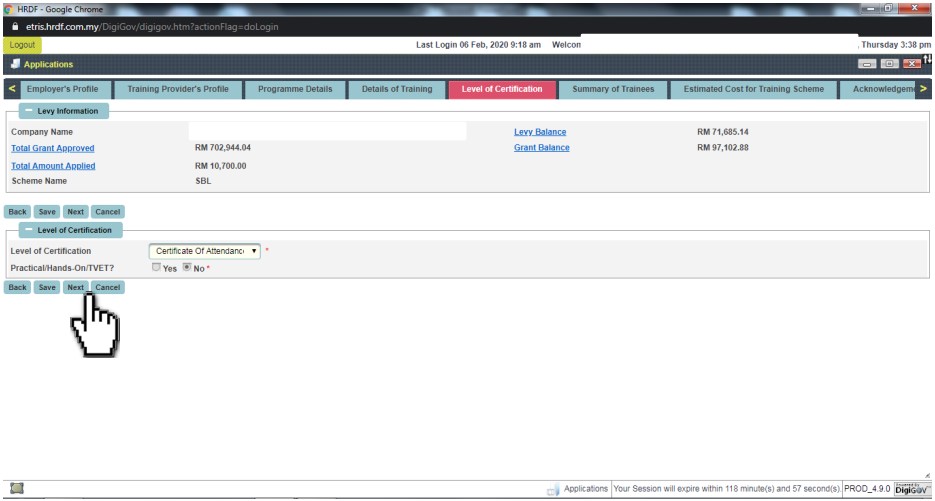Select No for Practical/Hands-On/TVET

(x=186, y=268)
